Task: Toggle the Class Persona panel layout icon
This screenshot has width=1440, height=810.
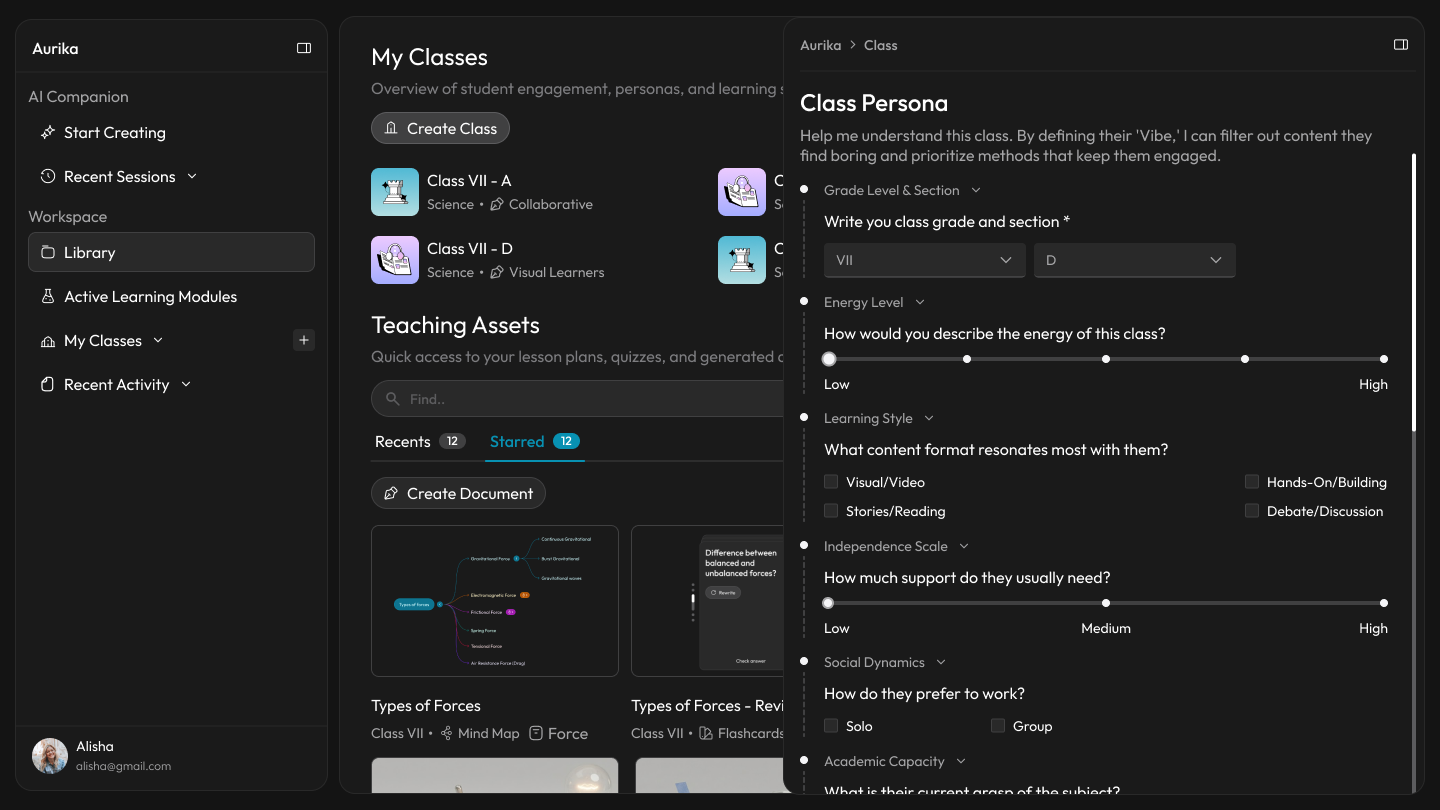Action: 1401,45
